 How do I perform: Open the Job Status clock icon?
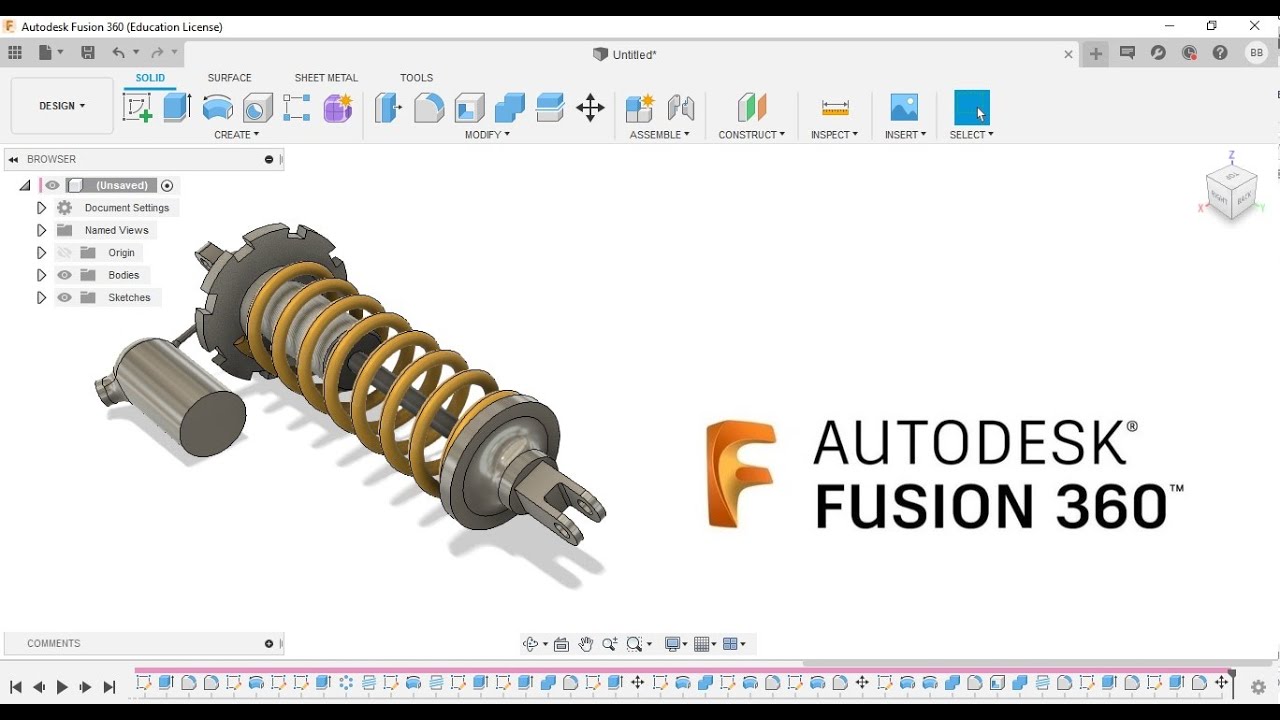point(1189,53)
